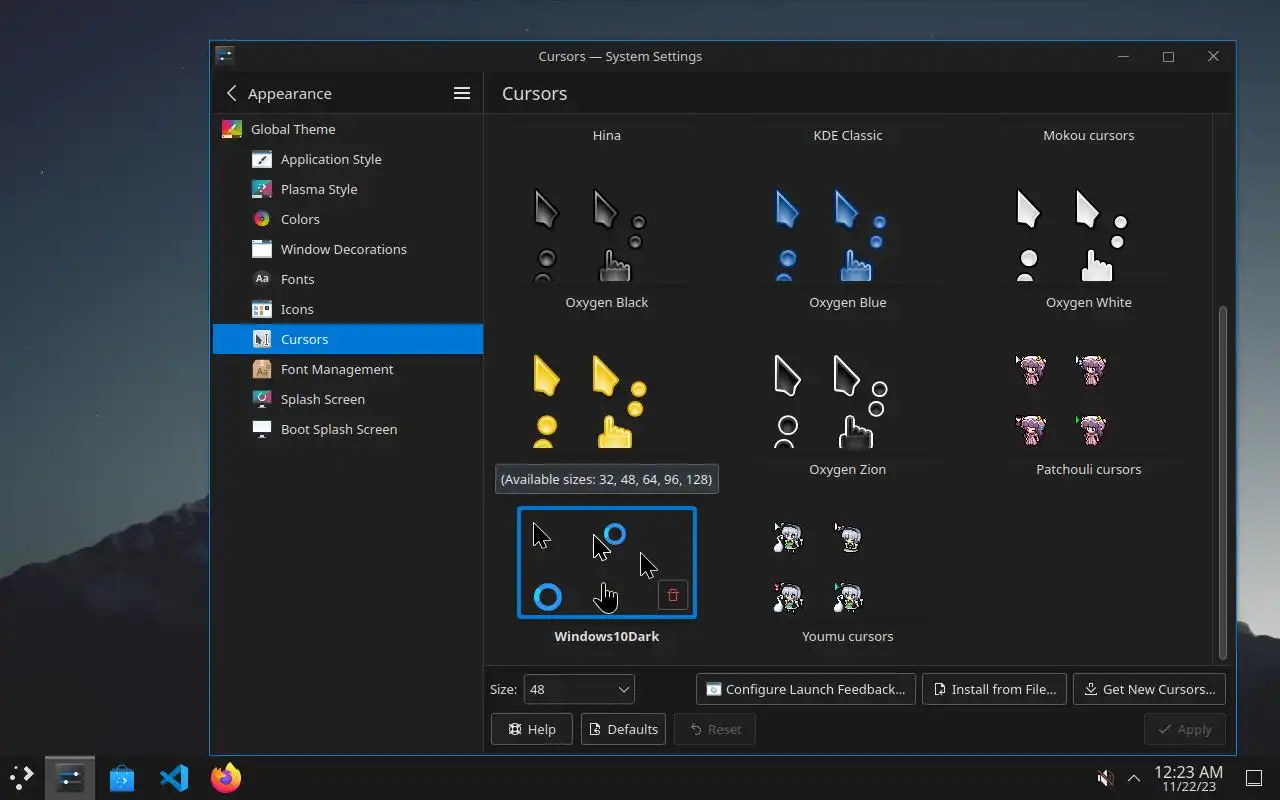Image resolution: width=1280 pixels, height=800 pixels.
Task: Open the Window Decorations icon
Action: pos(262,249)
